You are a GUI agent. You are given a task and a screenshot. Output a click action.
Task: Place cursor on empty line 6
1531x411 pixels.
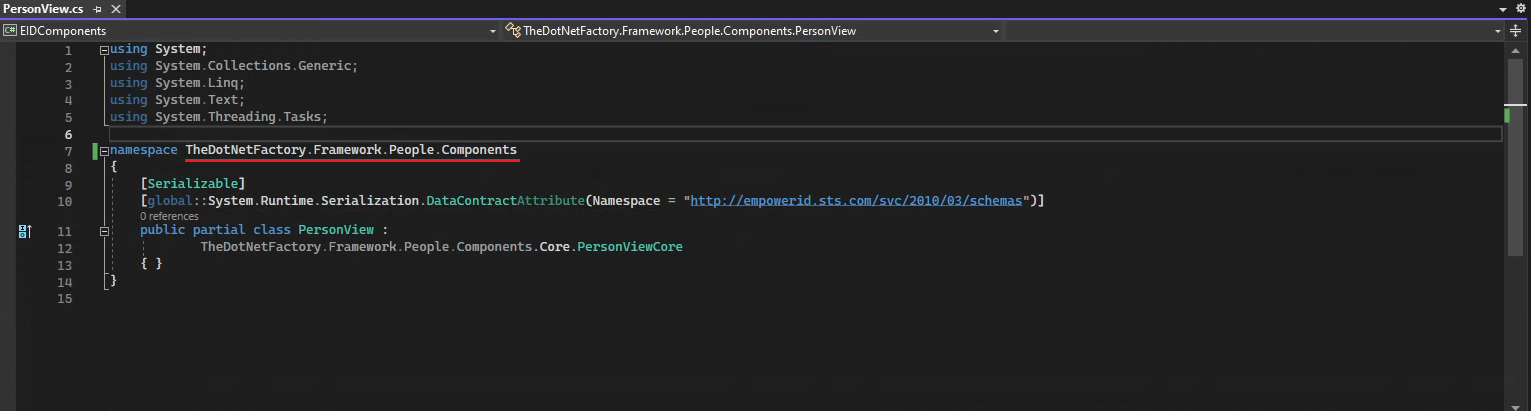point(805,134)
